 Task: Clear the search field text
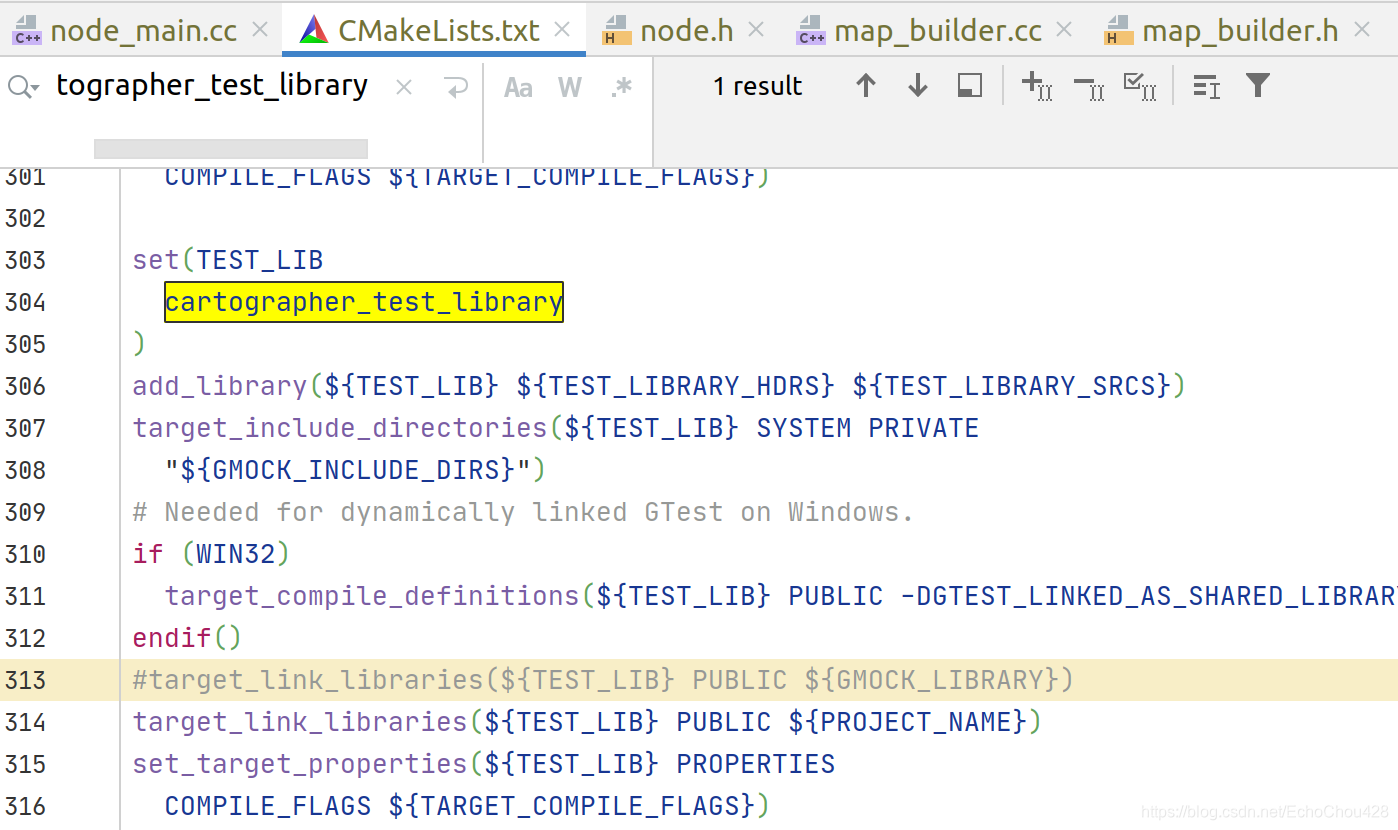pos(404,88)
